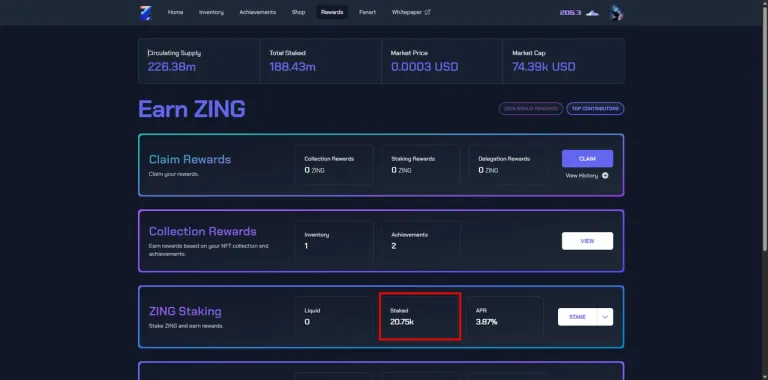Switch to the Fanart page
The height and width of the screenshot is (380, 768).
point(367,12)
